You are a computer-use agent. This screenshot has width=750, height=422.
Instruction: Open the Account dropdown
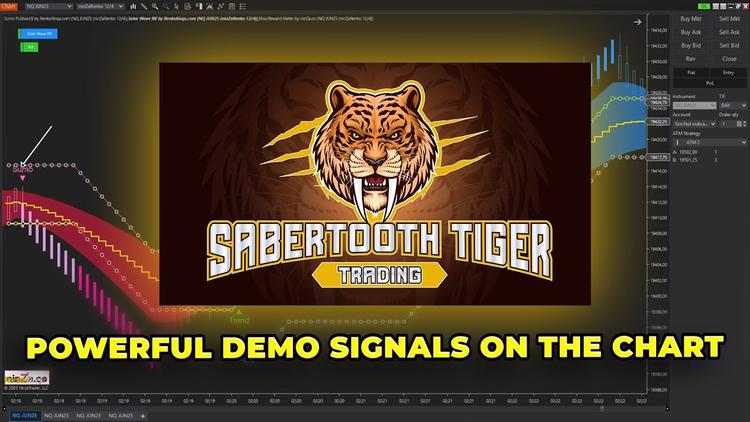pyautogui.click(x=695, y=124)
